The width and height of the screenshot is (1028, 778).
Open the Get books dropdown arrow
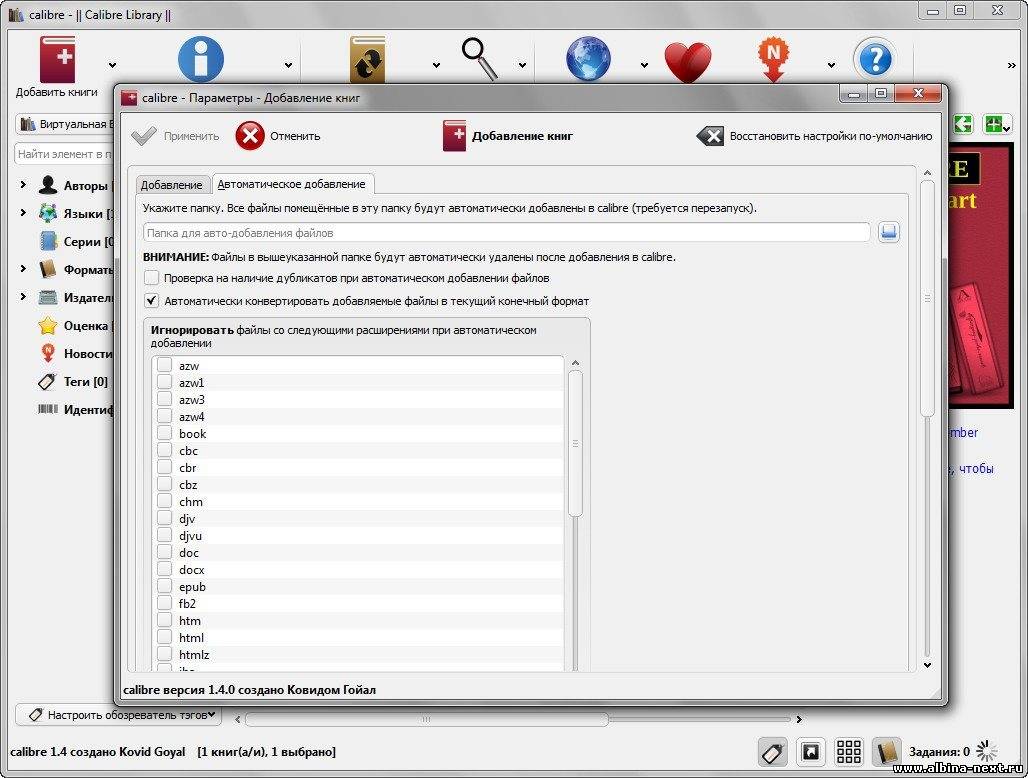644,65
